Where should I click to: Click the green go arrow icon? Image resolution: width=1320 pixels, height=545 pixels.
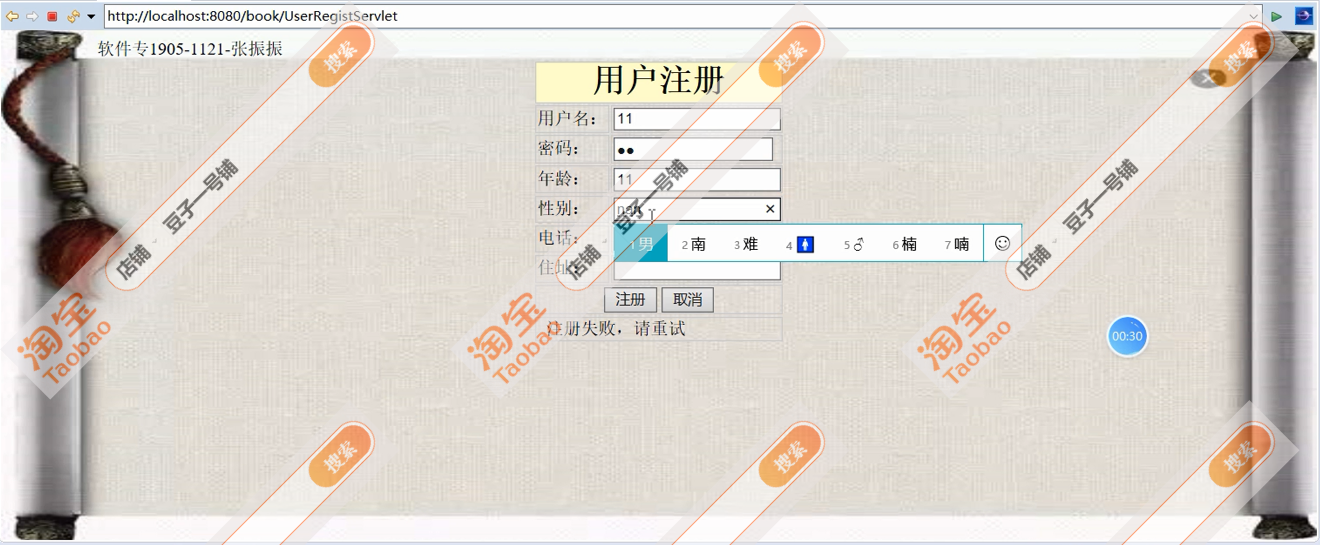coord(1277,16)
